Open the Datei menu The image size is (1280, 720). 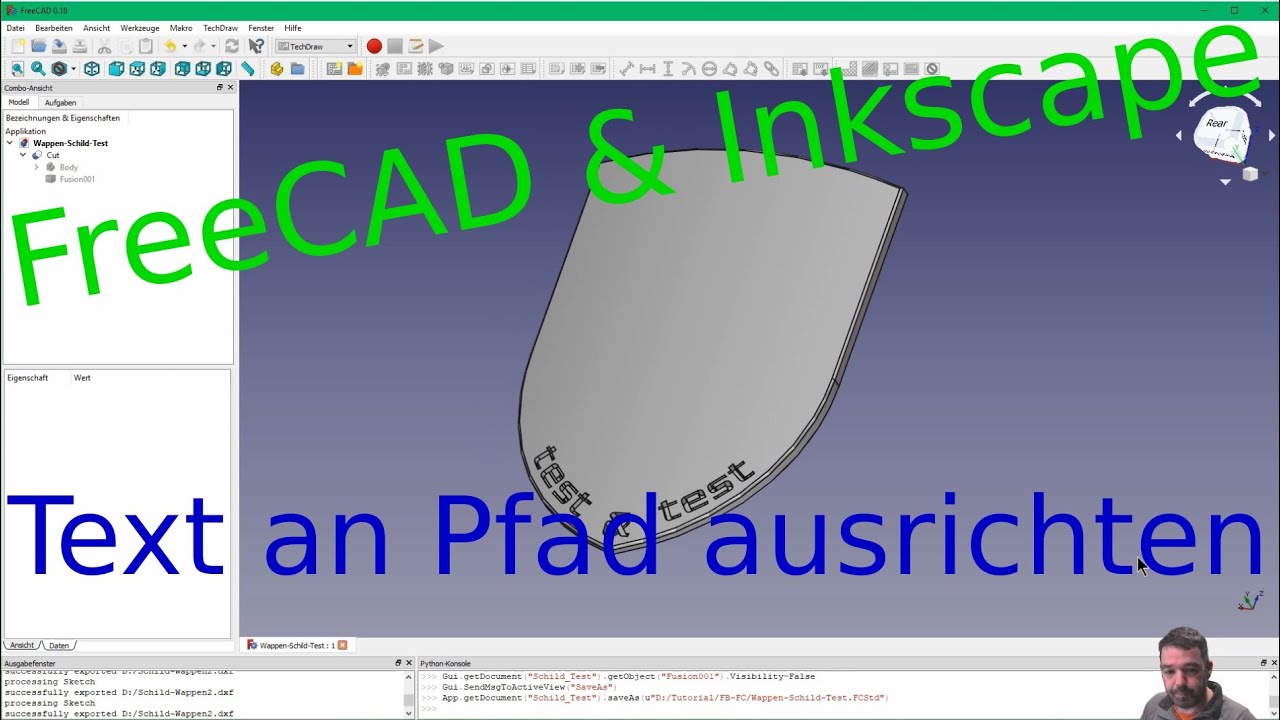15,28
